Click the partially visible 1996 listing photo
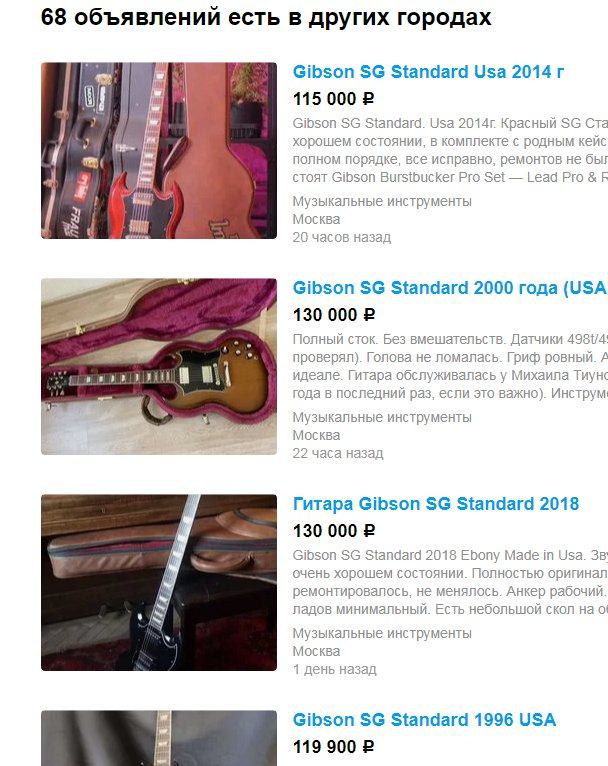The image size is (608, 766). pyautogui.click(x=159, y=738)
